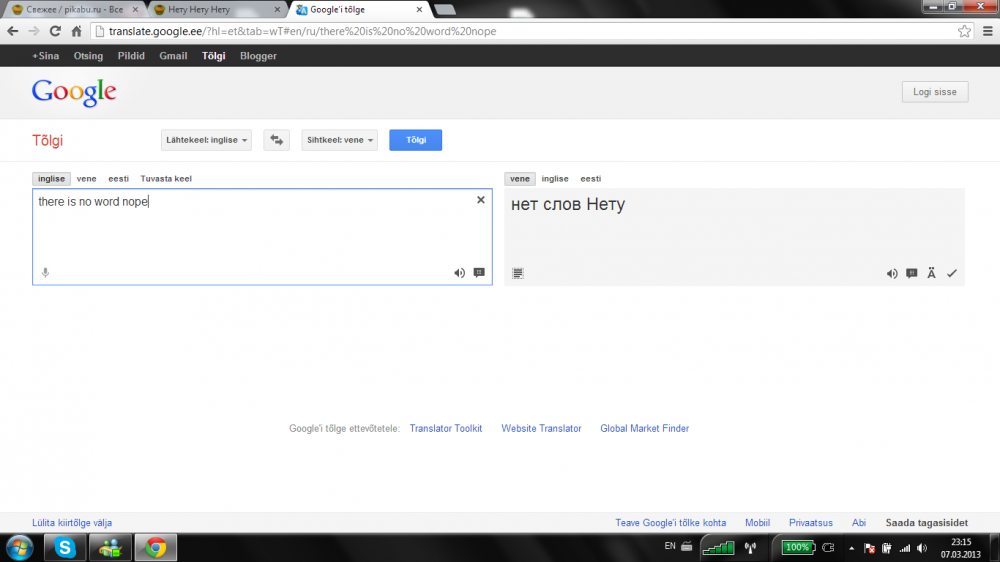This screenshot has width=1000, height=562.
Task: Open a new browser tab
Action: tap(445, 10)
